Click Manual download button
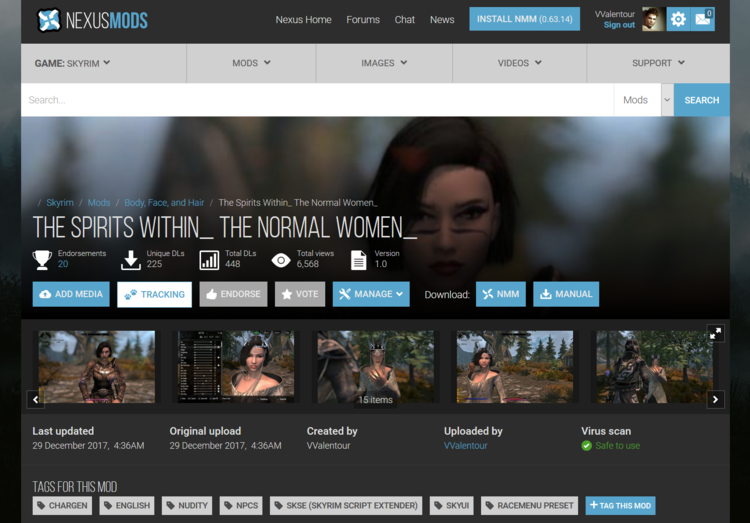 tap(566, 294)
